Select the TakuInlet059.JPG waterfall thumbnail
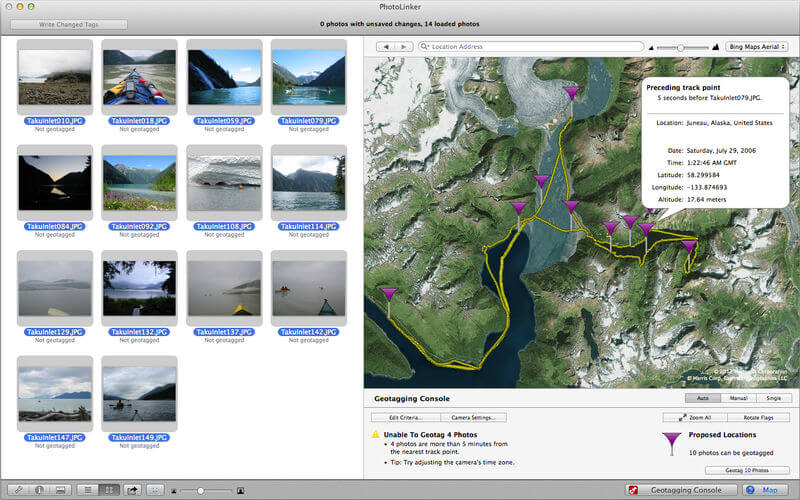Viewport: 800px width, 500px height. [224, 77]
